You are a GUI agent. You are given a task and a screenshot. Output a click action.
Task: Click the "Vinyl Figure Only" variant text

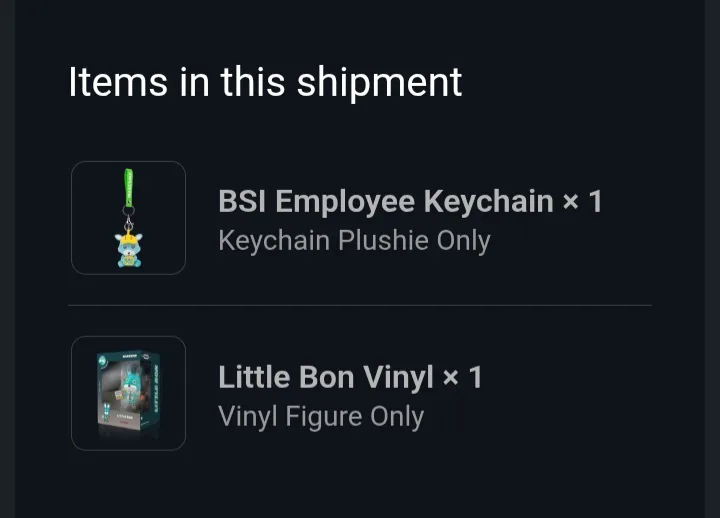[x=321, y=416]
